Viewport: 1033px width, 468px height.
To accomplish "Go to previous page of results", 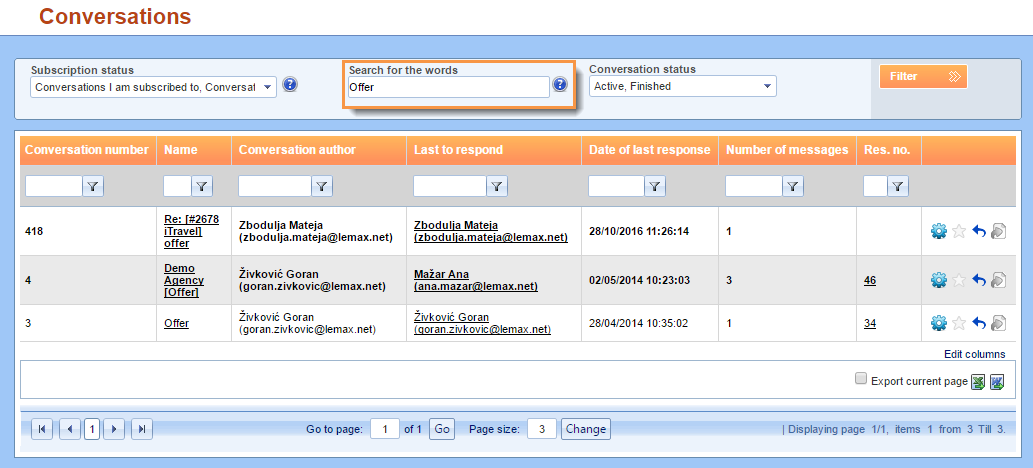I will [x=70, y=429].
